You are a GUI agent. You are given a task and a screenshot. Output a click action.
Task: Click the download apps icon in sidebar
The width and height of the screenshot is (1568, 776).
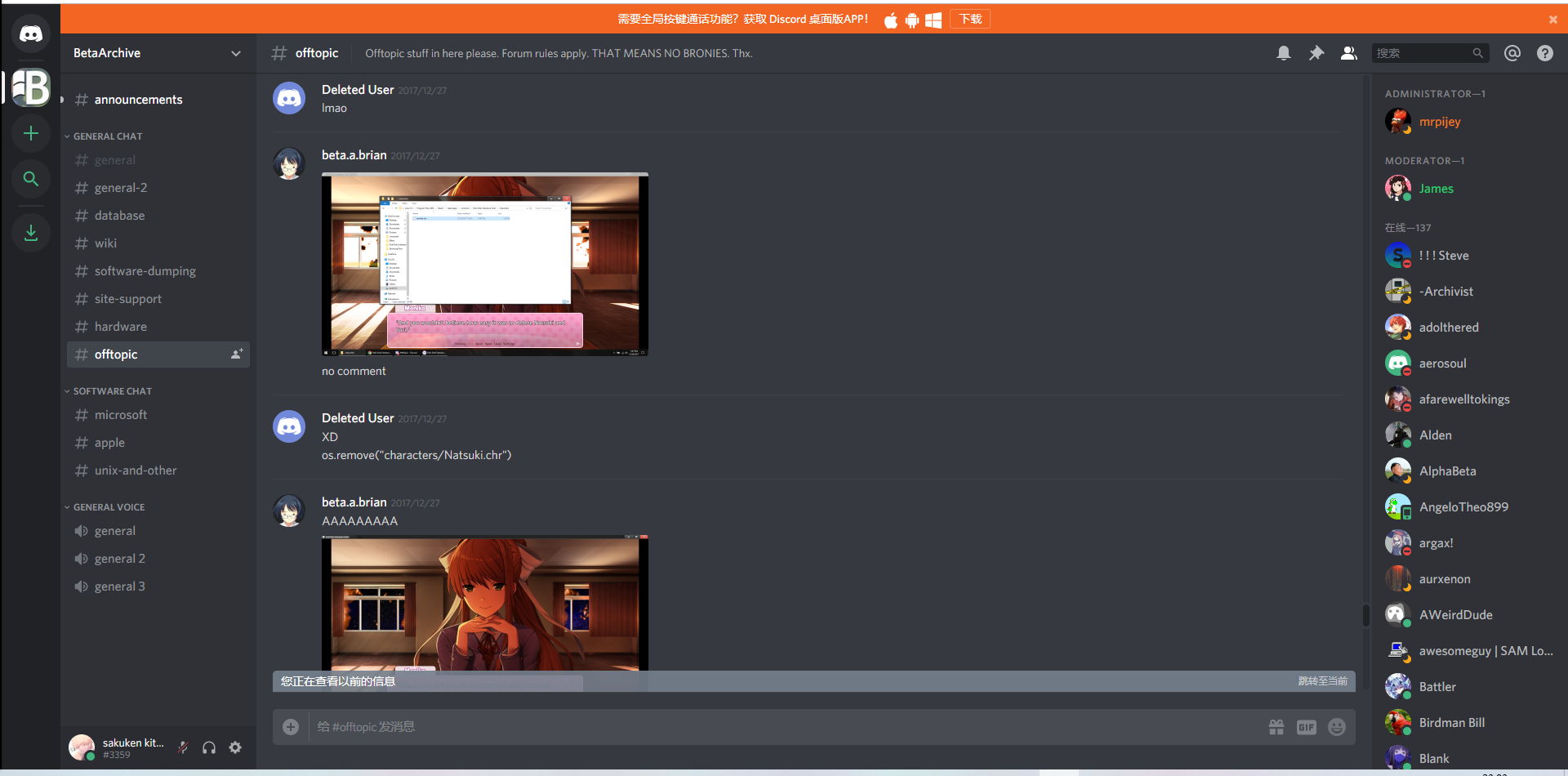31,233
